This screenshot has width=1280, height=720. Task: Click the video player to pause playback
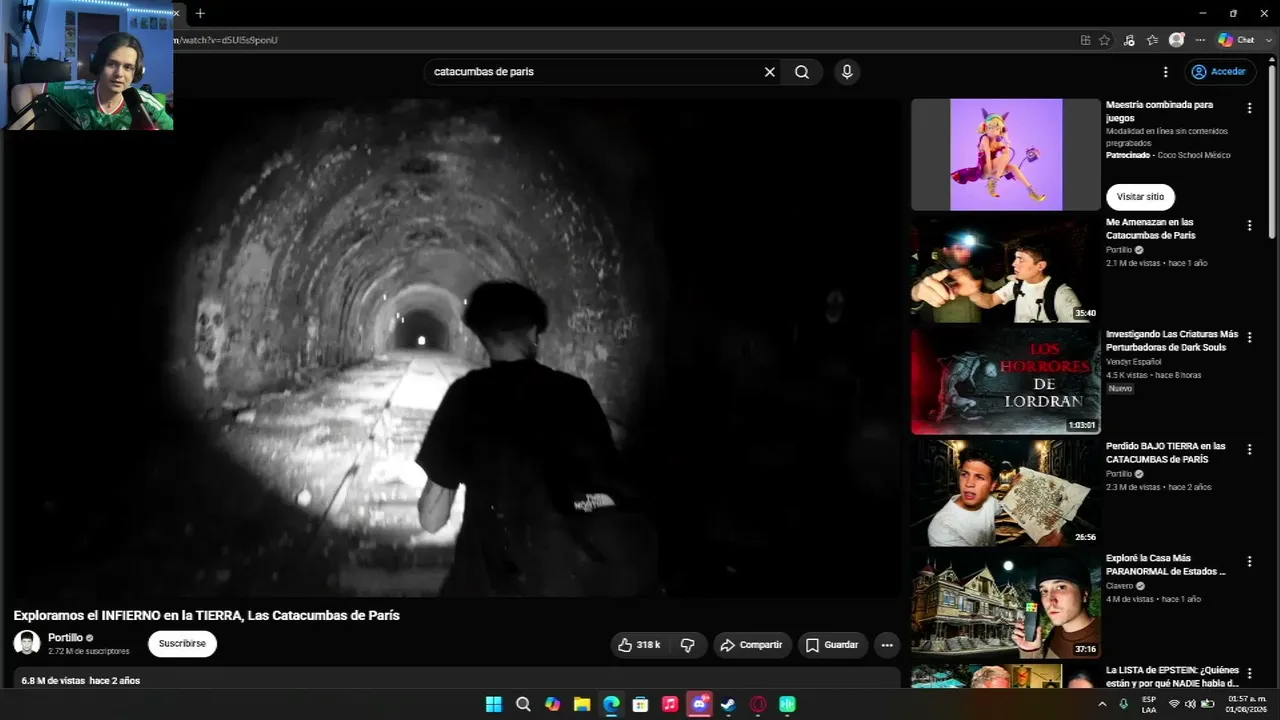click(456, 347)
